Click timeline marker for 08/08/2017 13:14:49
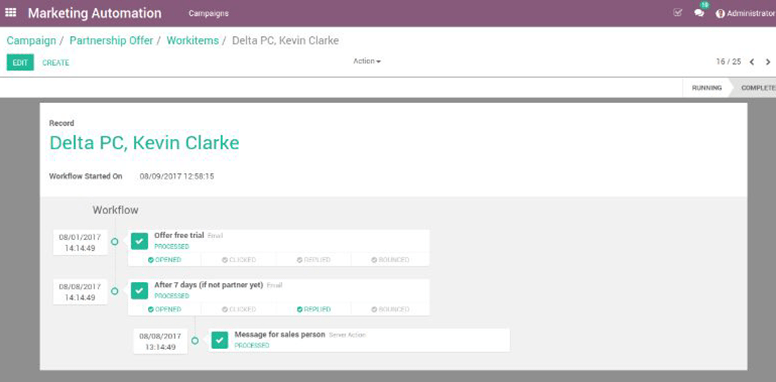The image size is (776, 382). click(195, 341)
